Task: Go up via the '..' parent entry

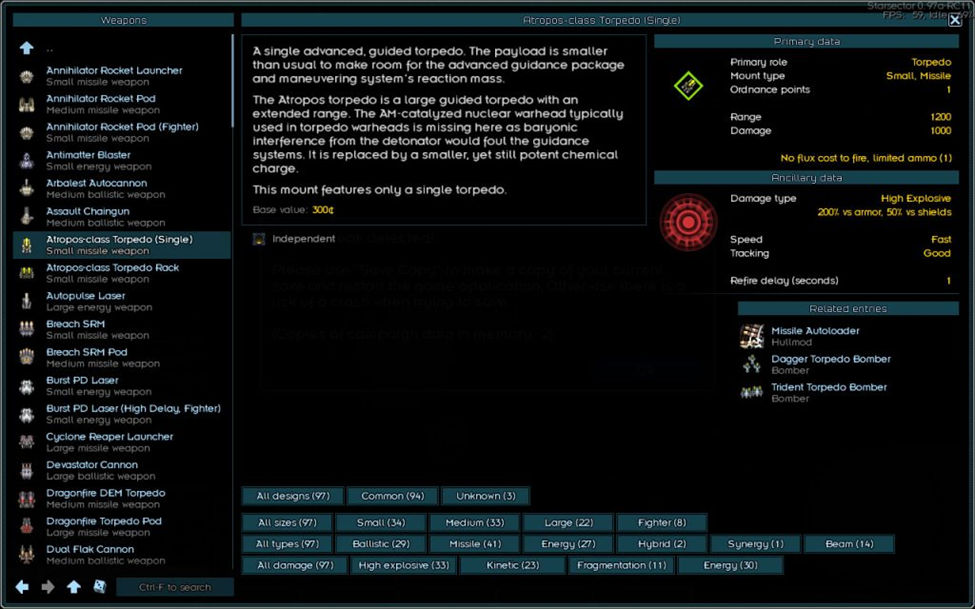Action: (50, 48)
